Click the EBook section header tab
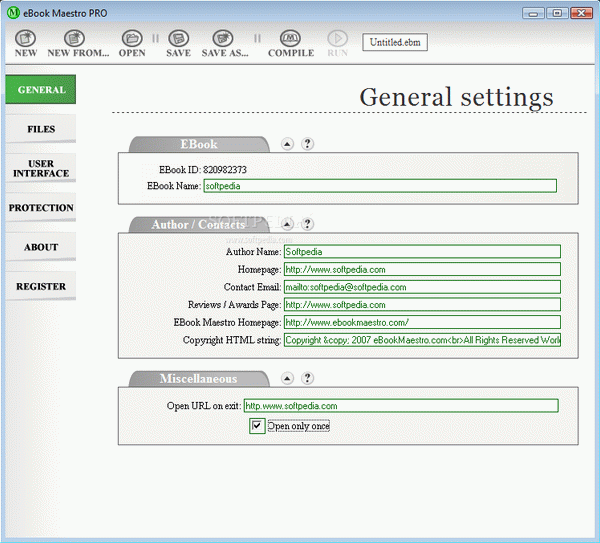The height and width of the screenshot is (543, 600). pos(199,144)
